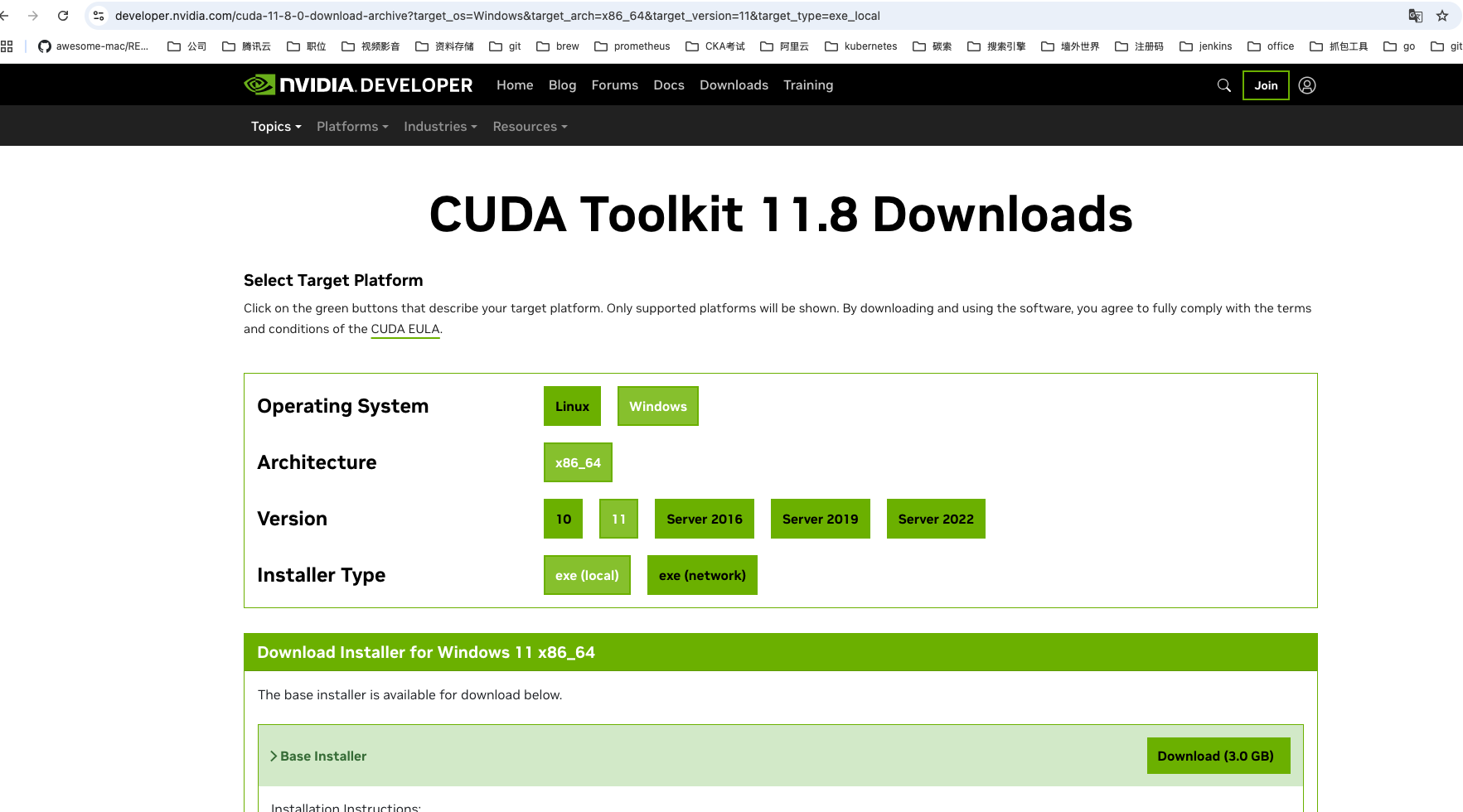Open Blog in top navigation

click(x=562, y=85)
